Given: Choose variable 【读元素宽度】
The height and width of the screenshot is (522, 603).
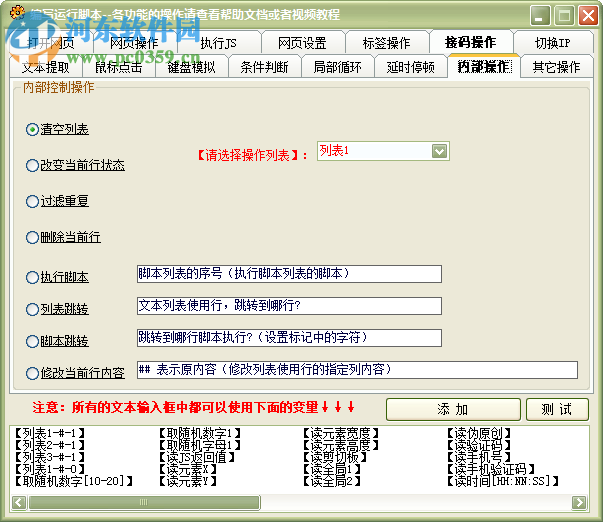Looking at the screenshot, I should (341, 434).
